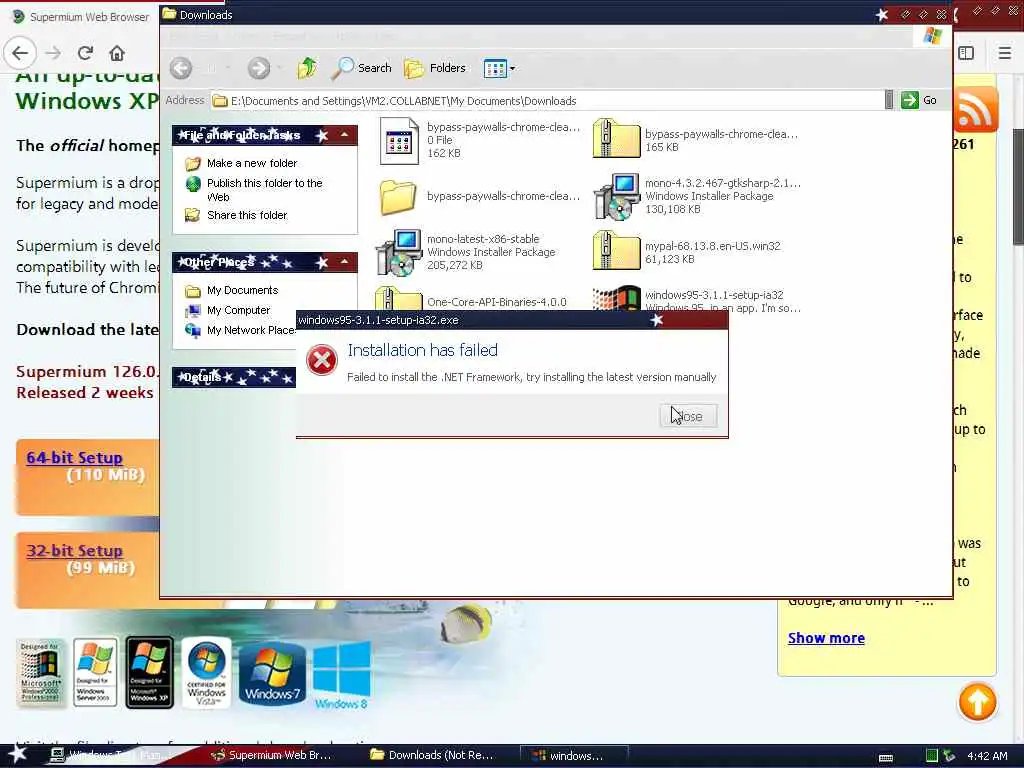This screenshot has width=1024, height=768.
Task: Click the Windows 8 compatibility logo
Action: pos(342,675)
